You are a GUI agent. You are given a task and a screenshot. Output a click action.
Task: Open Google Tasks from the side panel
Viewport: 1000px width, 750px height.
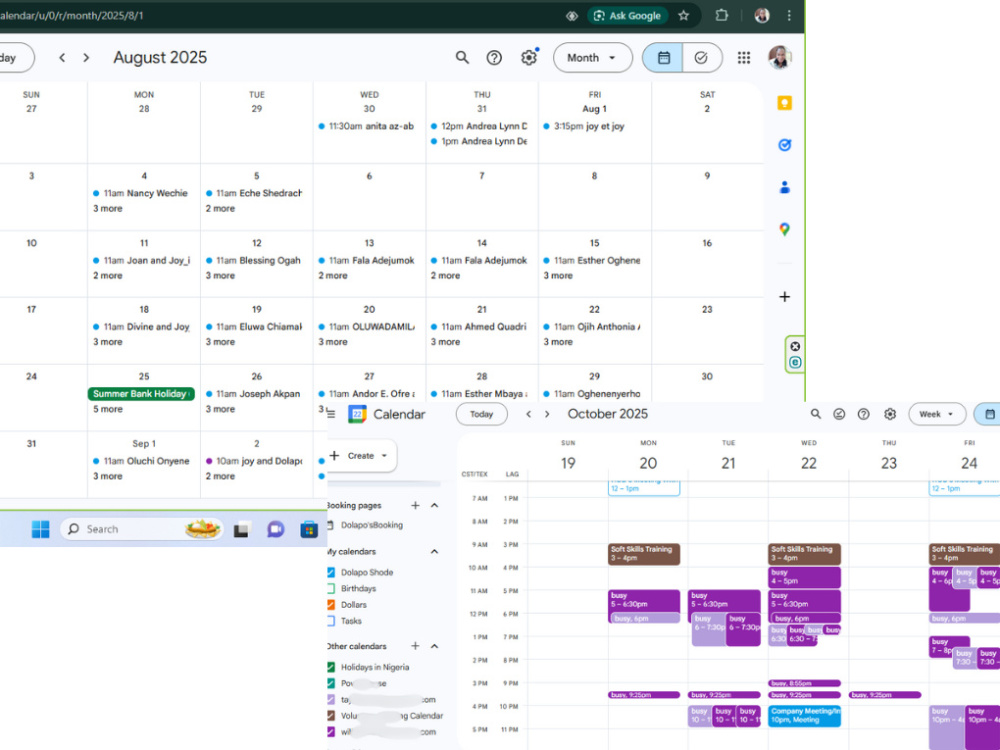tap(784, 145)
